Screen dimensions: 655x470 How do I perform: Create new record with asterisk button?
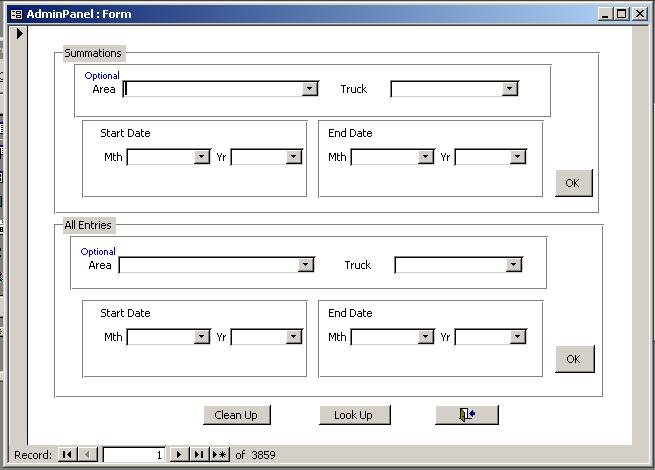(x=219, y=455)
